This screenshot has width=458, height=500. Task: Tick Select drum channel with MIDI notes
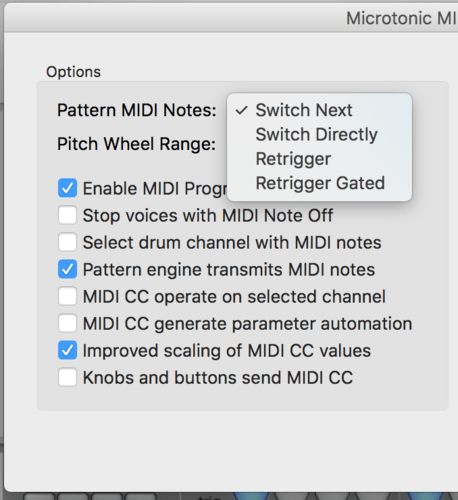(67, 242)
